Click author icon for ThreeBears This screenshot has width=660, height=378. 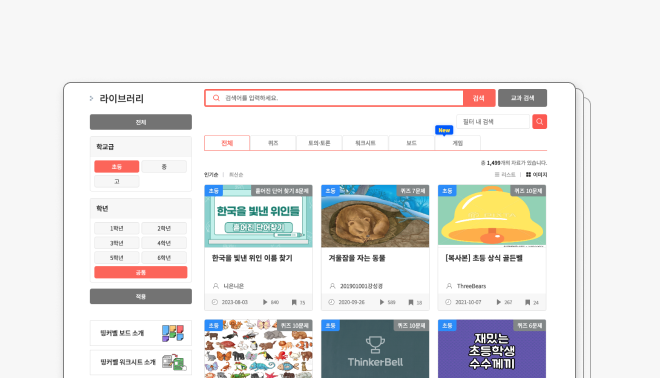(449, 286)
